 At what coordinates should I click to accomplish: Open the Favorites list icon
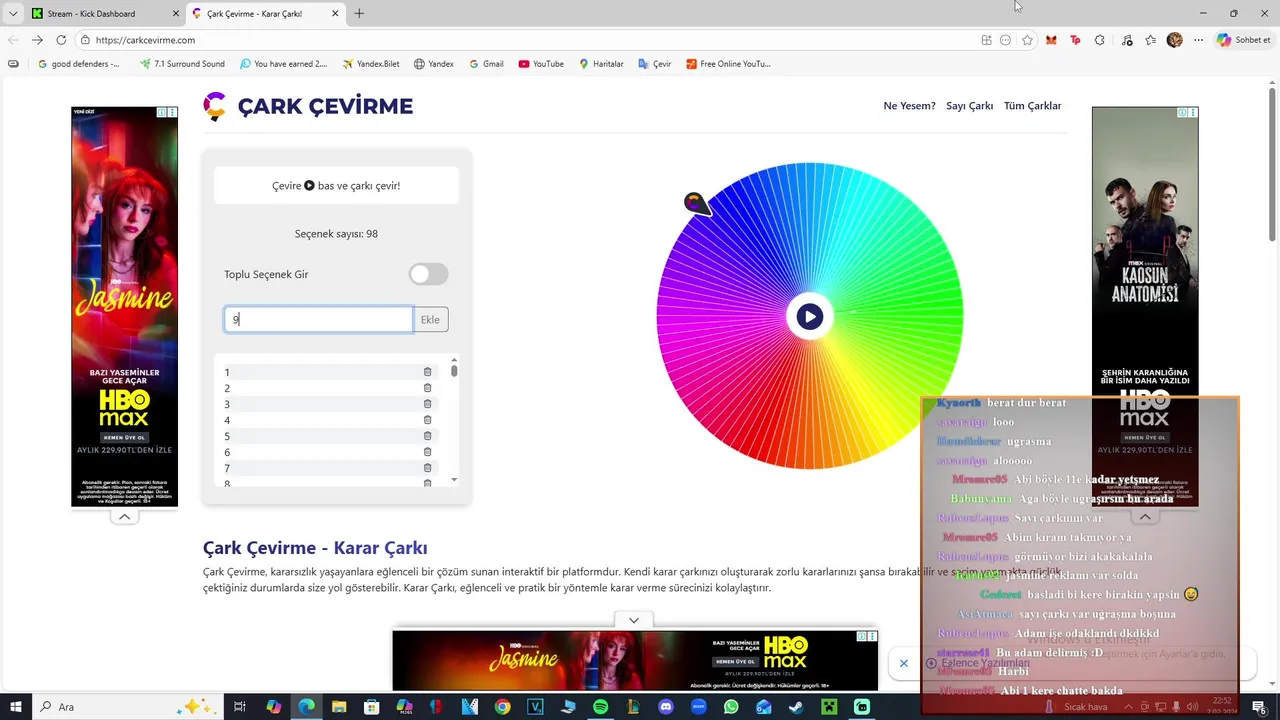1151,40
